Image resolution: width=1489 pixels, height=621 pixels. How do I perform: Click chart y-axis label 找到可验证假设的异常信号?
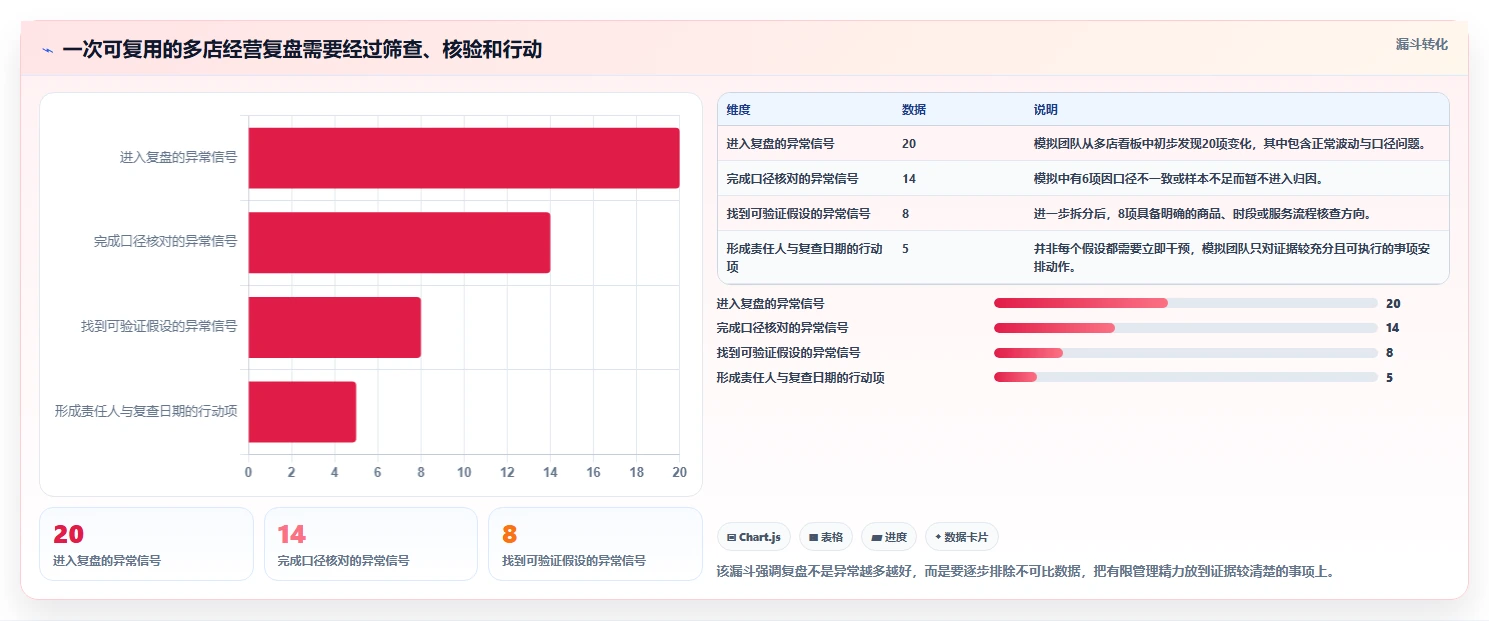tap(159, 327)
